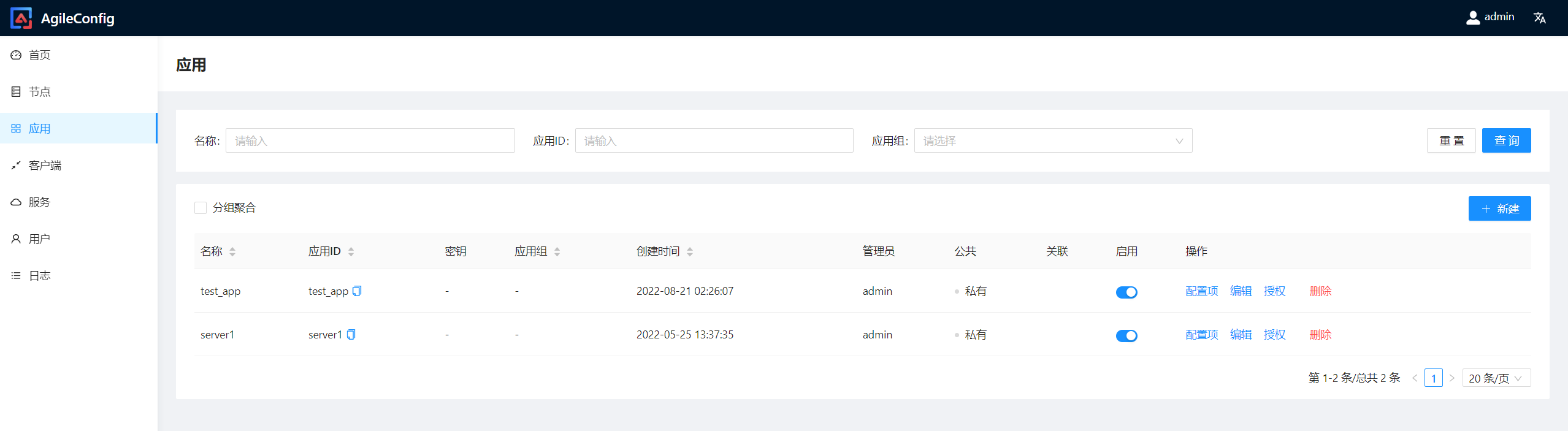1568x431 pixels.
Task: Click the 新建 button
Action: [x=1499, y=208]
